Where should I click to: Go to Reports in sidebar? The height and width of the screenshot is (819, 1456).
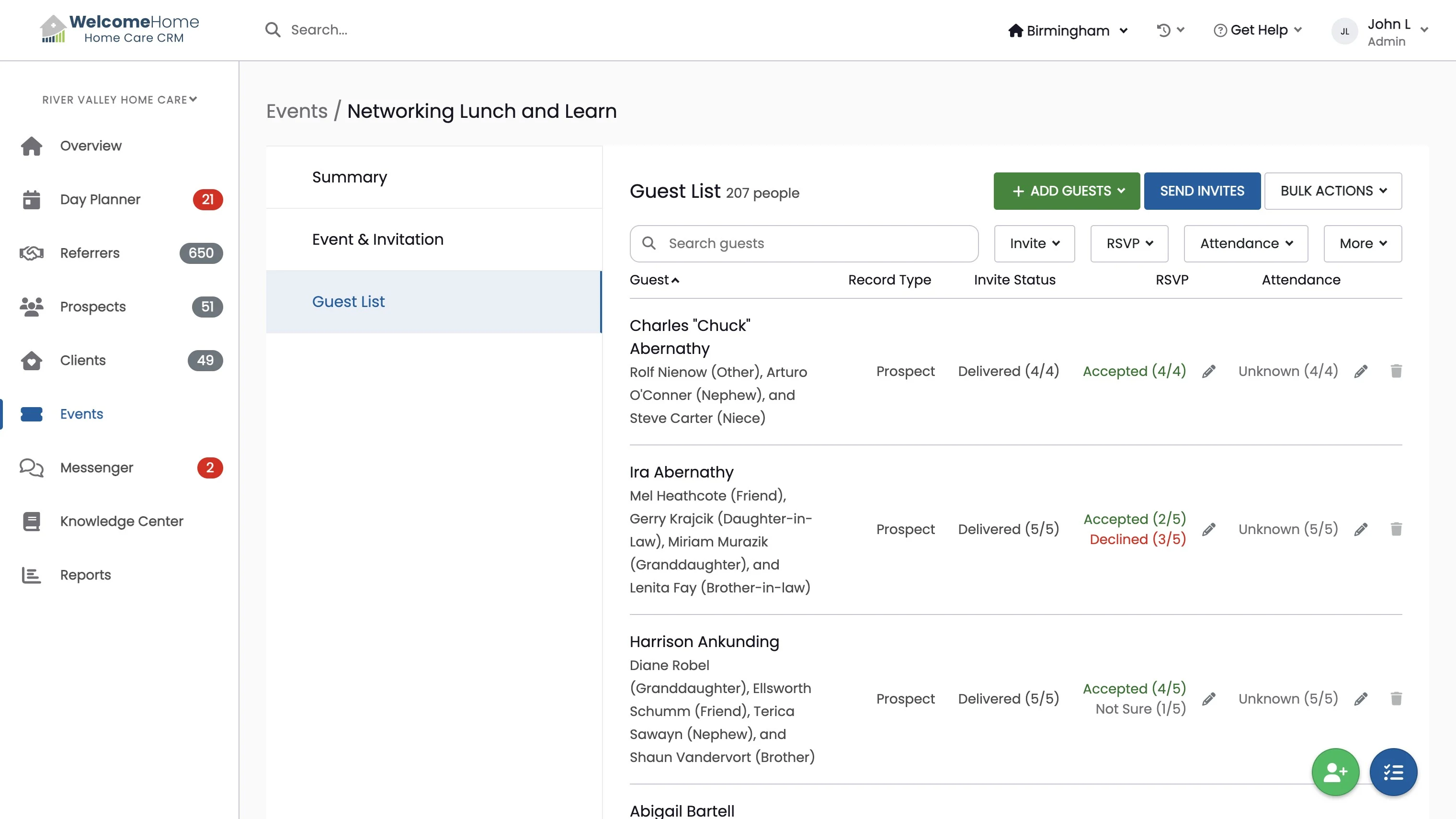pyautogui.click(x=85, y=575)
